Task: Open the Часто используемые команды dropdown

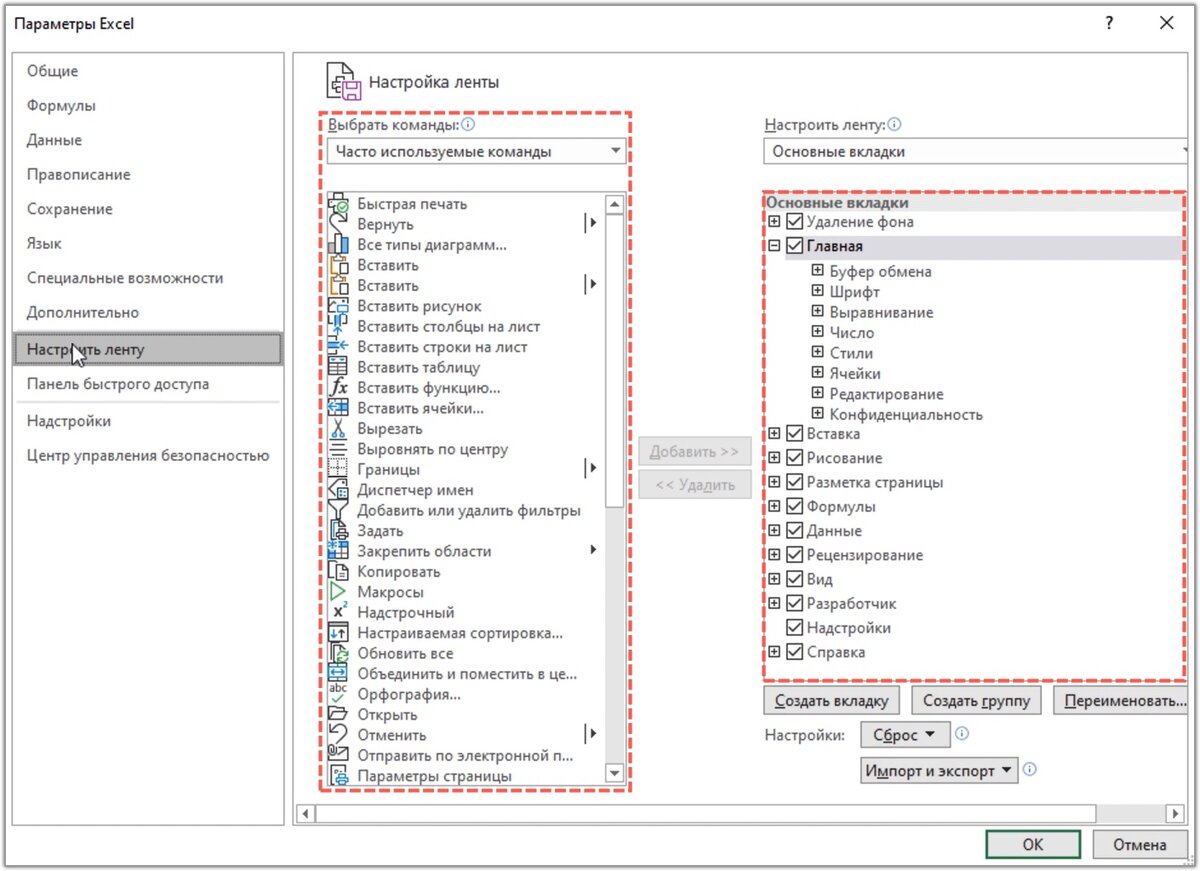Action: (x=476, y=152)
